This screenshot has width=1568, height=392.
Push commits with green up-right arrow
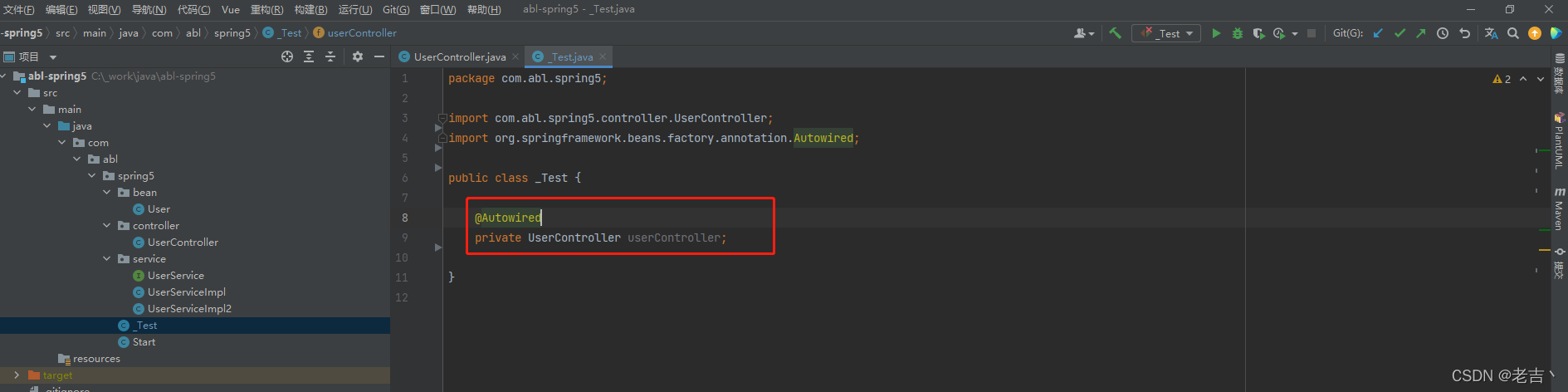(1421, 33)
